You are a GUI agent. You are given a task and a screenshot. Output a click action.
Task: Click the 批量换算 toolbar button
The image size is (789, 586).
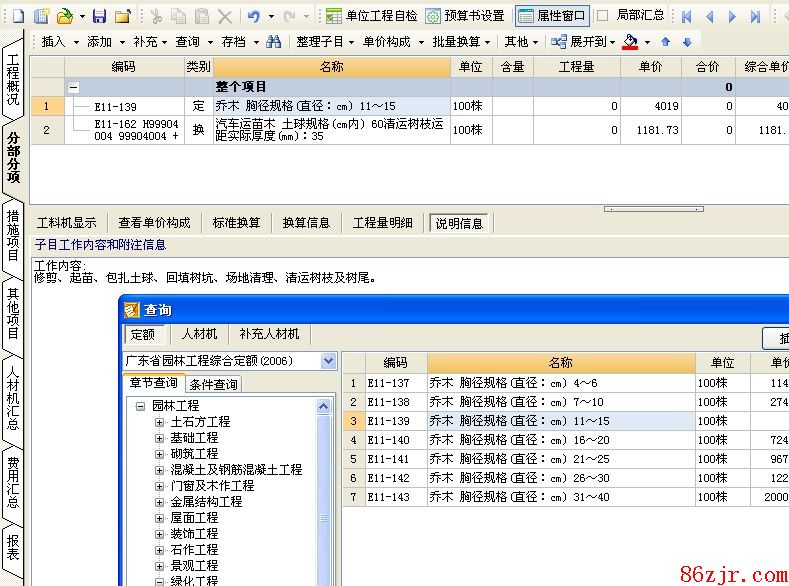pyautogui.click(x=461, y=42)
